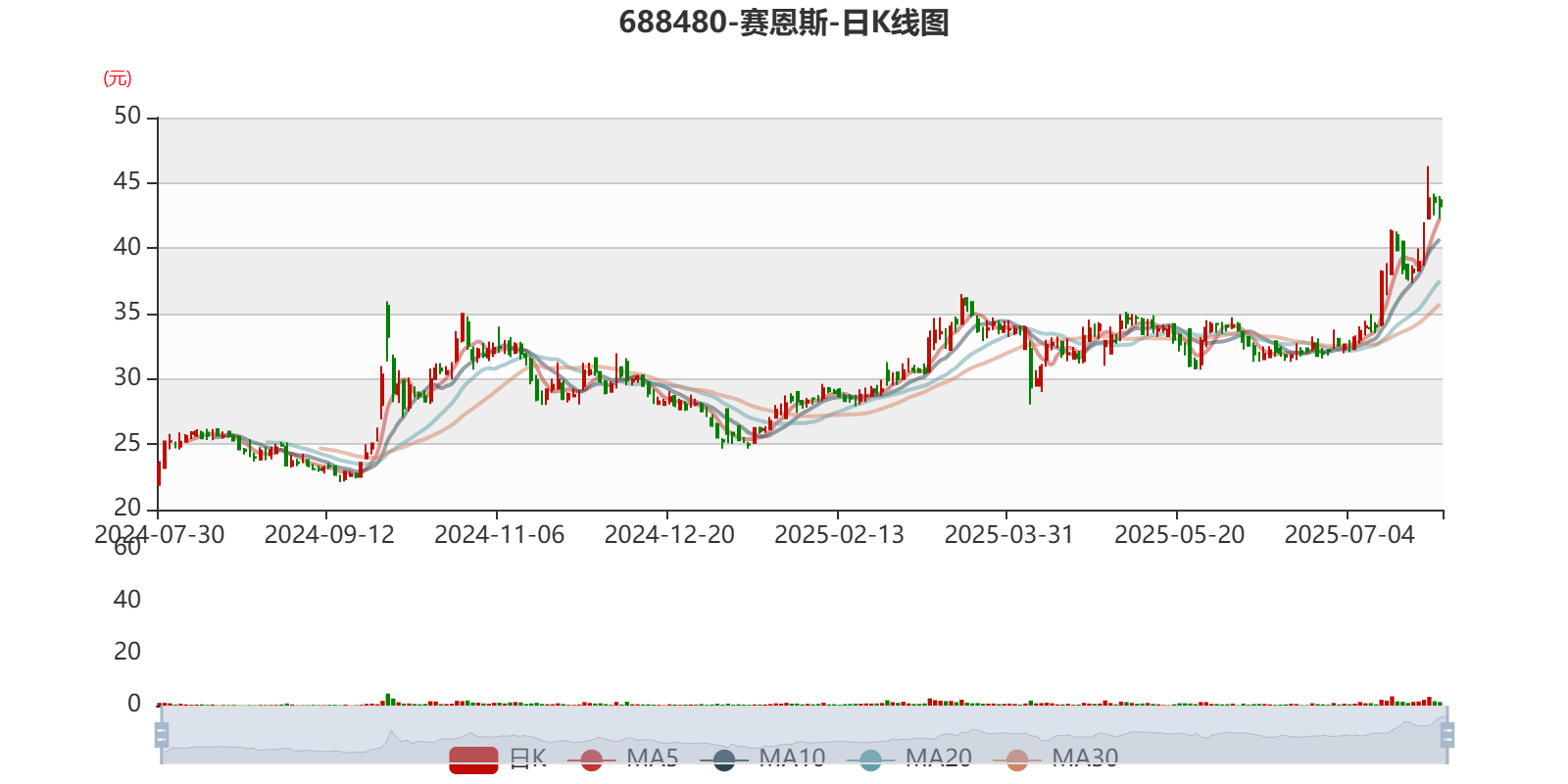Click the x-axis date label 2025-03-31
This screenshot has height=784, width=1568.
coord(1008,535)
